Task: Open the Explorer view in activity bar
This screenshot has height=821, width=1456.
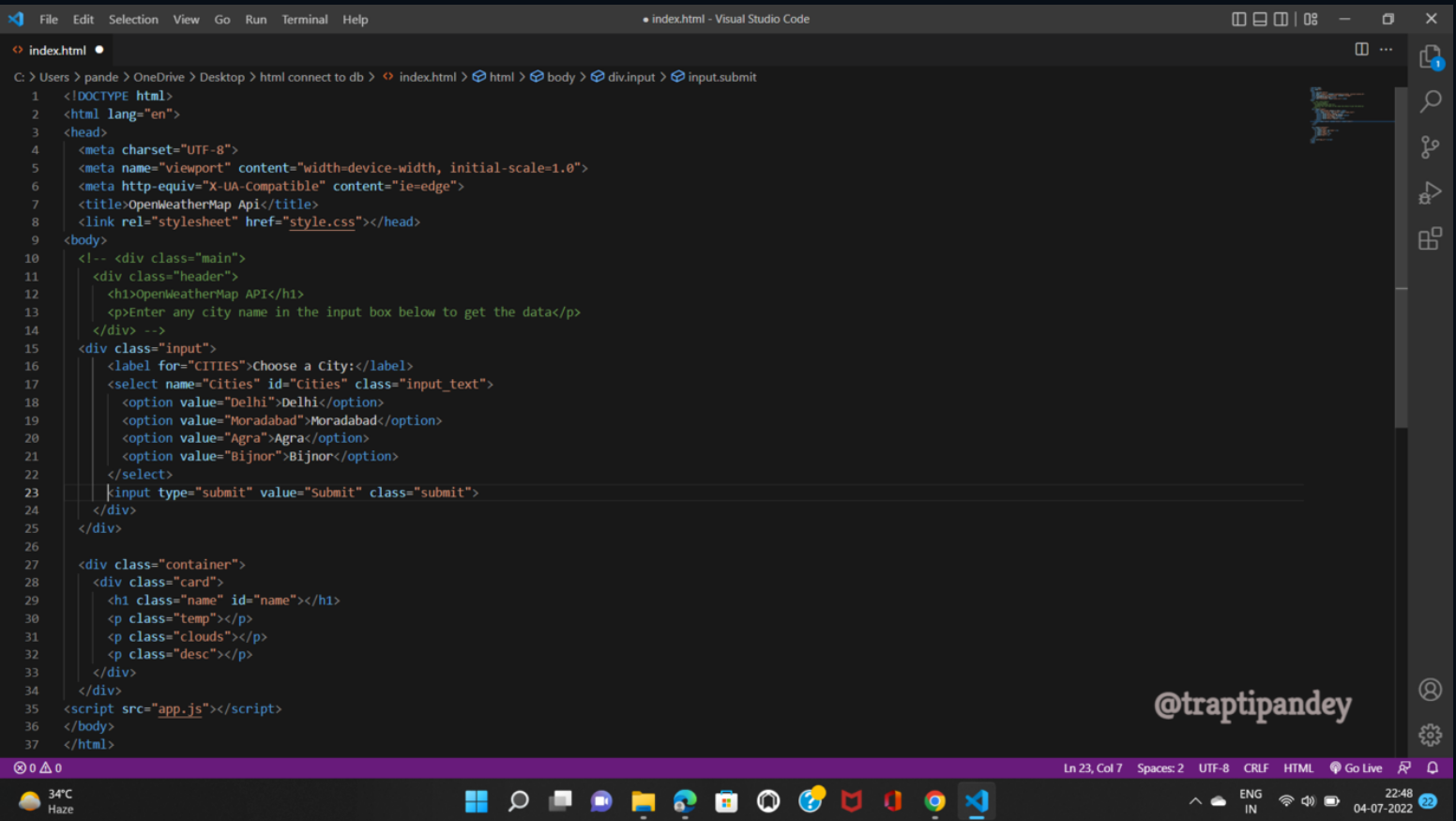Action: 1430,57
